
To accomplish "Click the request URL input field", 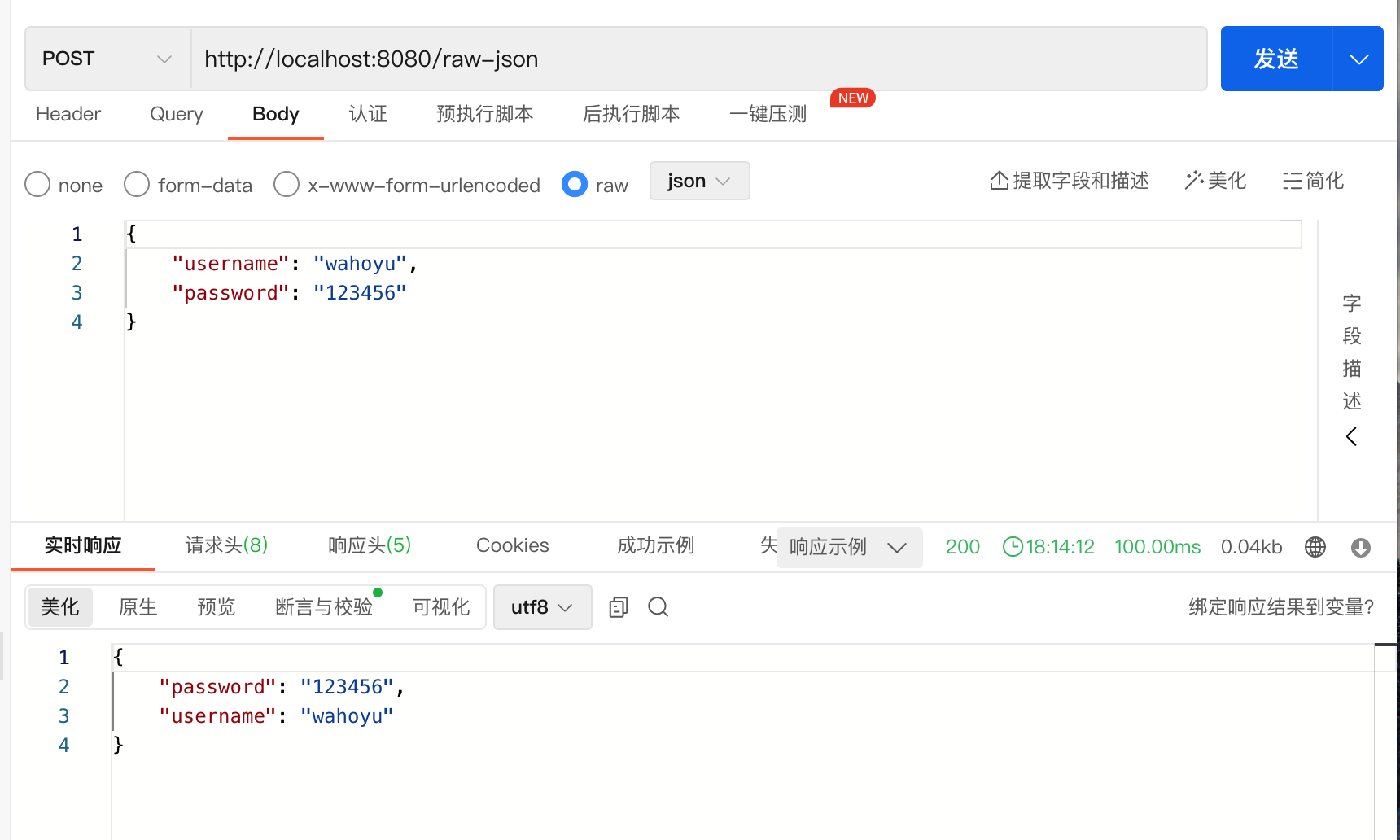I will pos(698,59).
